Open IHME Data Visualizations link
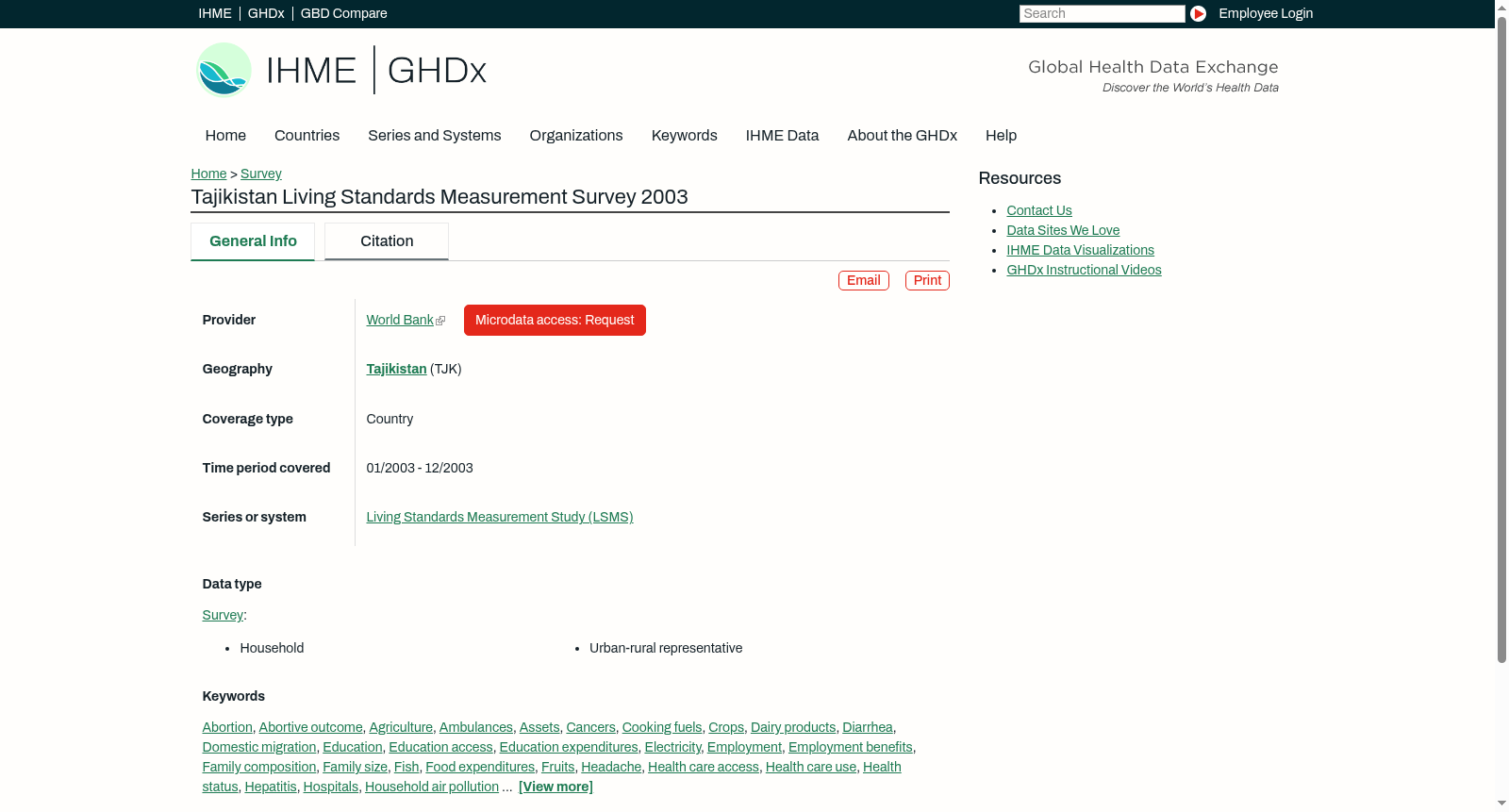The width and height of the screenshot is (1509, 812). pos(1081,250)
